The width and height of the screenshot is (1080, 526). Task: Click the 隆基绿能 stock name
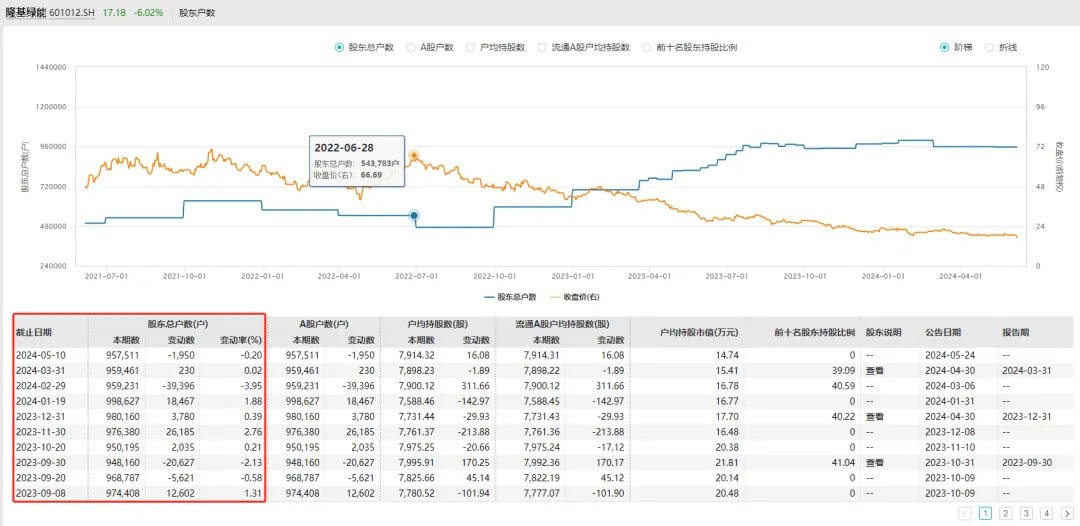[26, 13]
